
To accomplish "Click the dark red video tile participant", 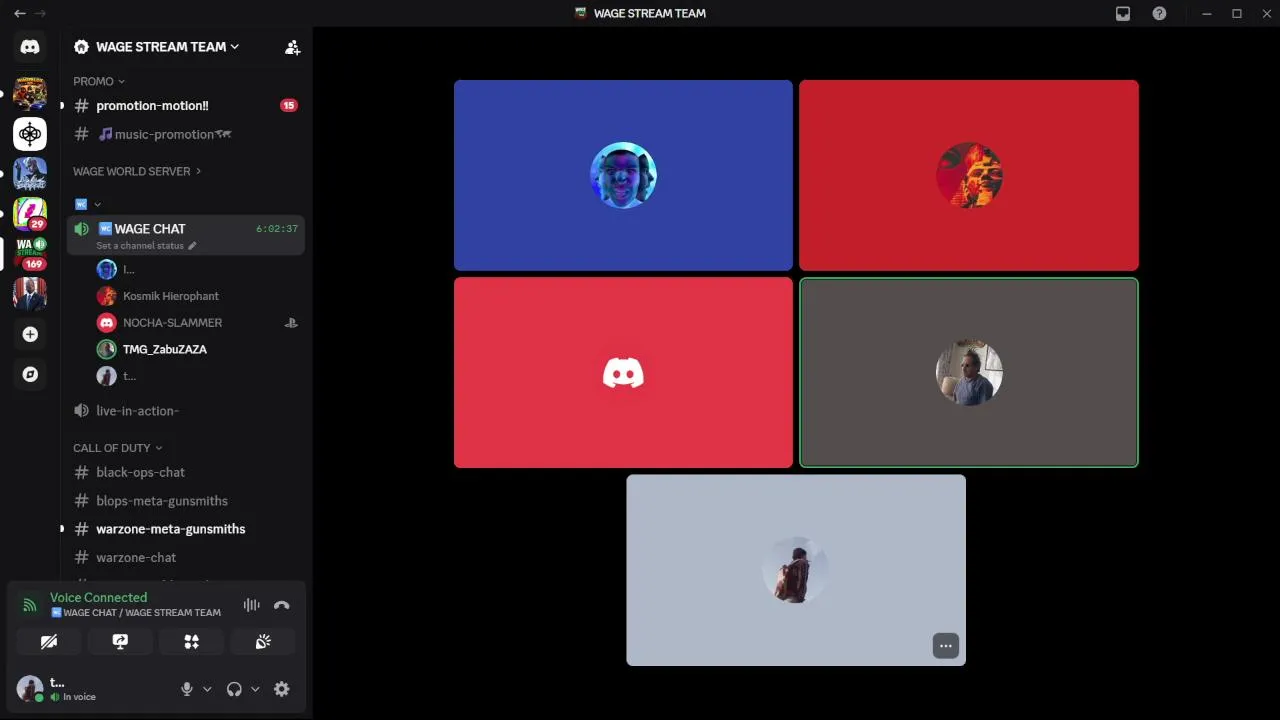I will (x=969, y=175).
